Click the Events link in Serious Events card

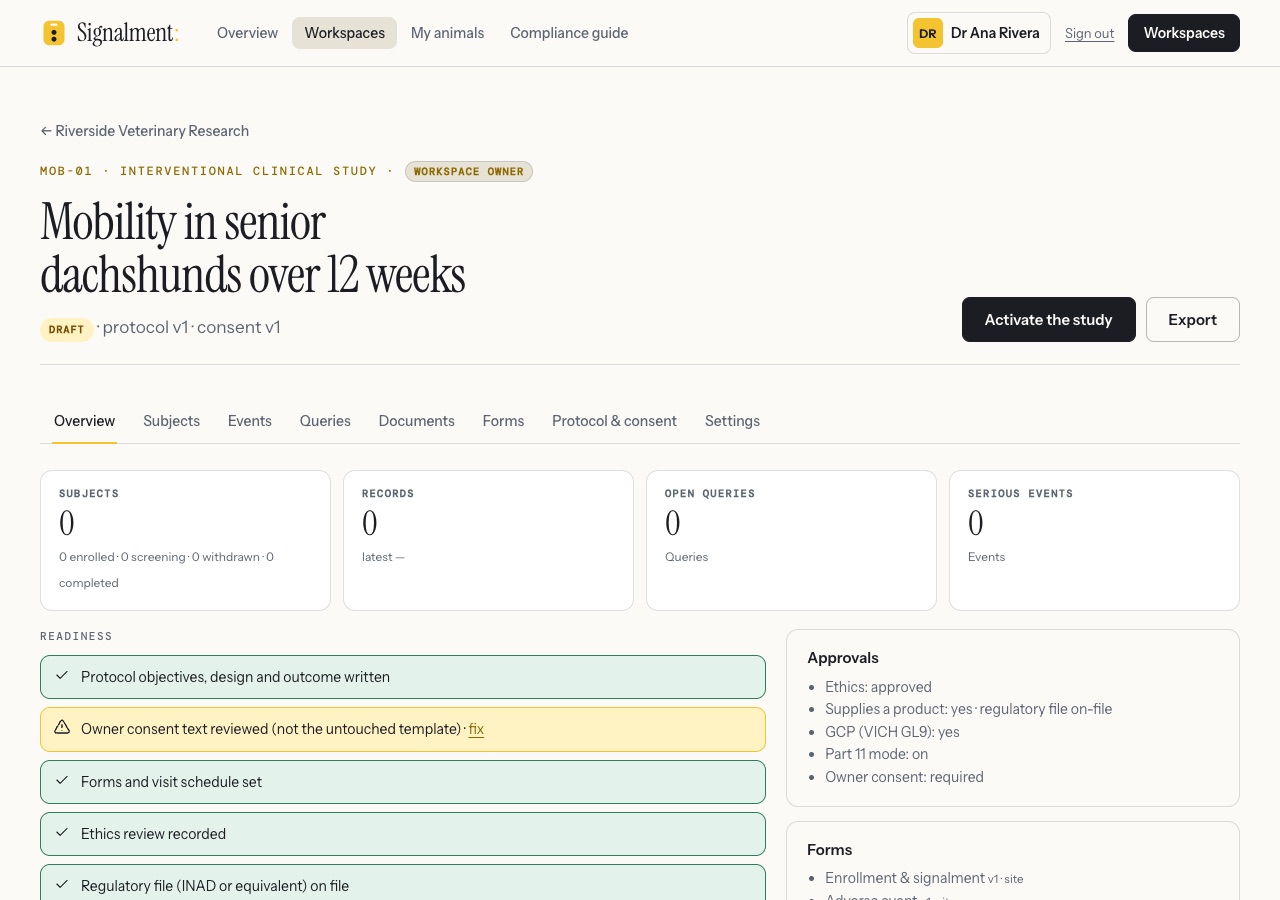(986, 557)
